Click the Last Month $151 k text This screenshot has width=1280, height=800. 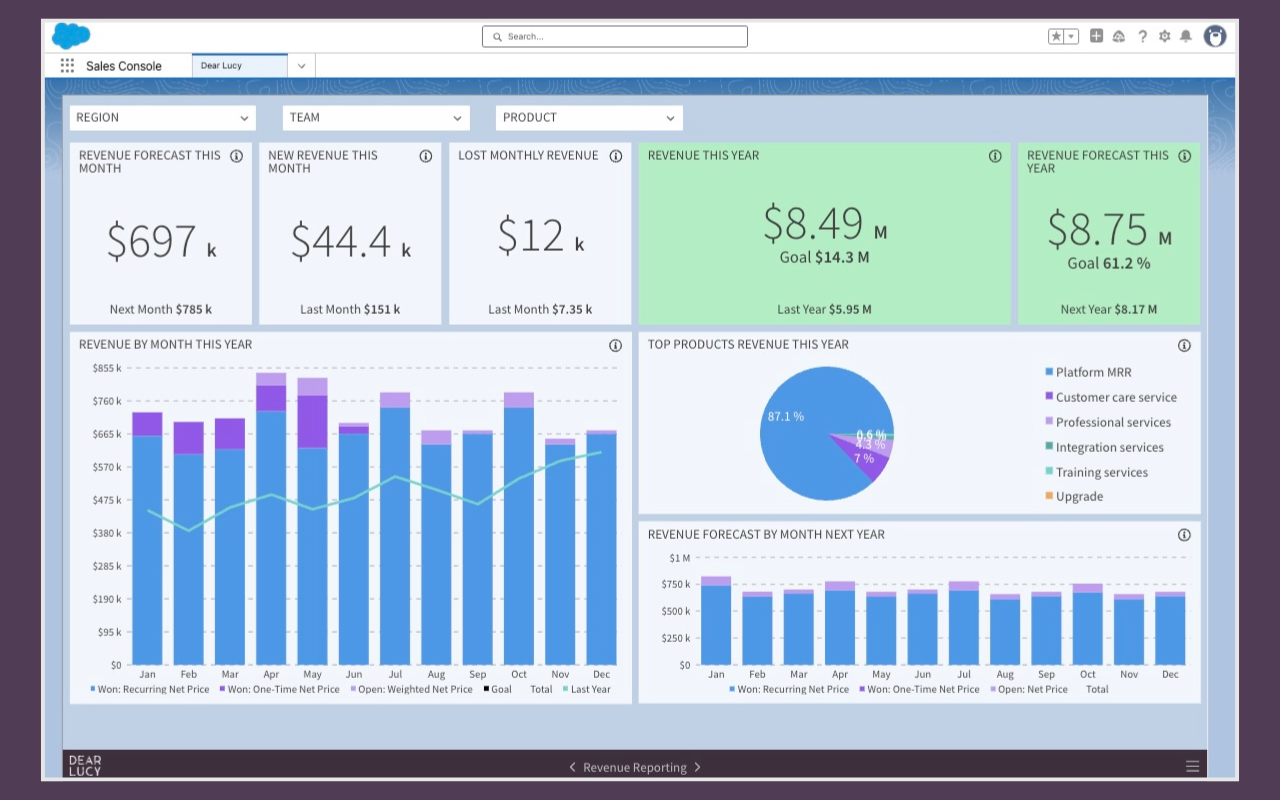coord(350,310)
